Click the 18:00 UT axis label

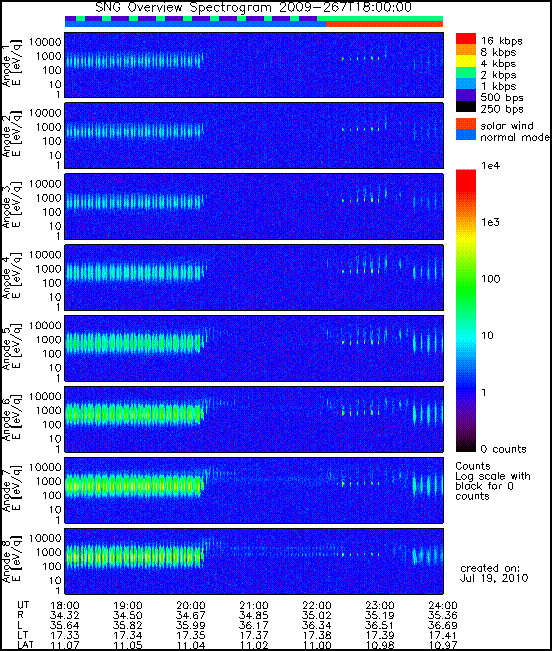tap(64, 606)
